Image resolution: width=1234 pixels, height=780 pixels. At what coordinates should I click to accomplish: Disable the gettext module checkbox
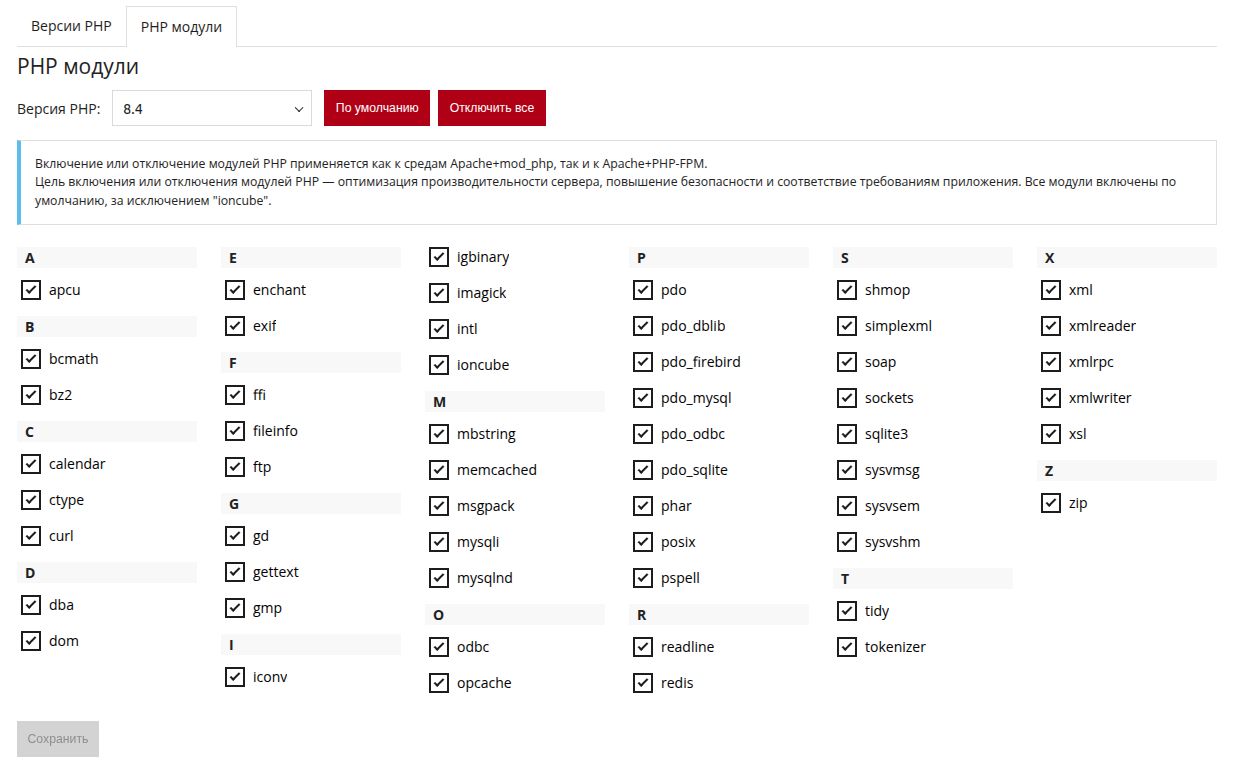click(x=235, y=572)
